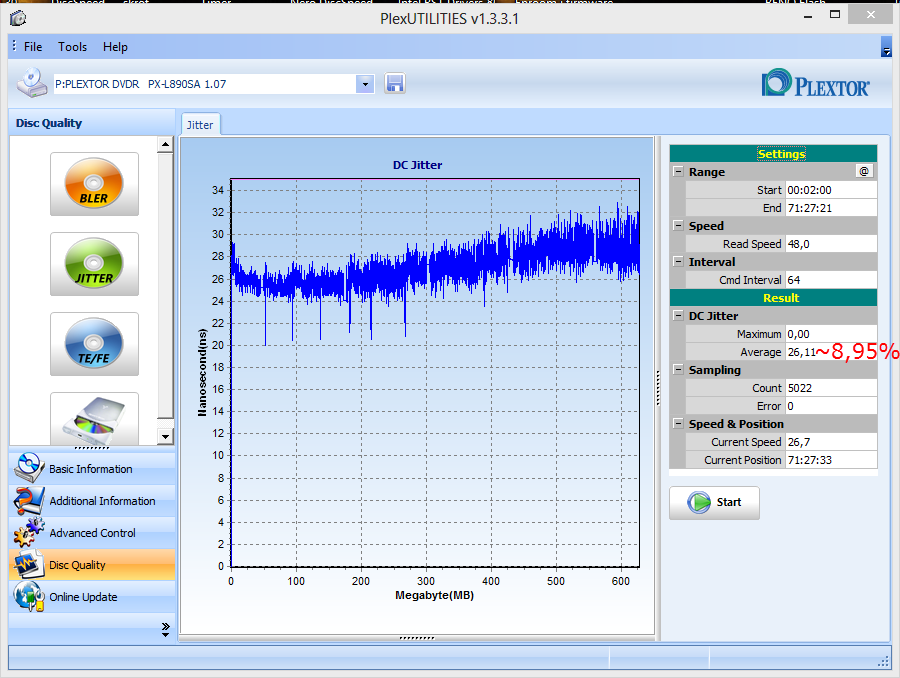The image size is (900, 678).
Task: Expand the navigation pane overflow chevron
Action: [x=165, y=630]
